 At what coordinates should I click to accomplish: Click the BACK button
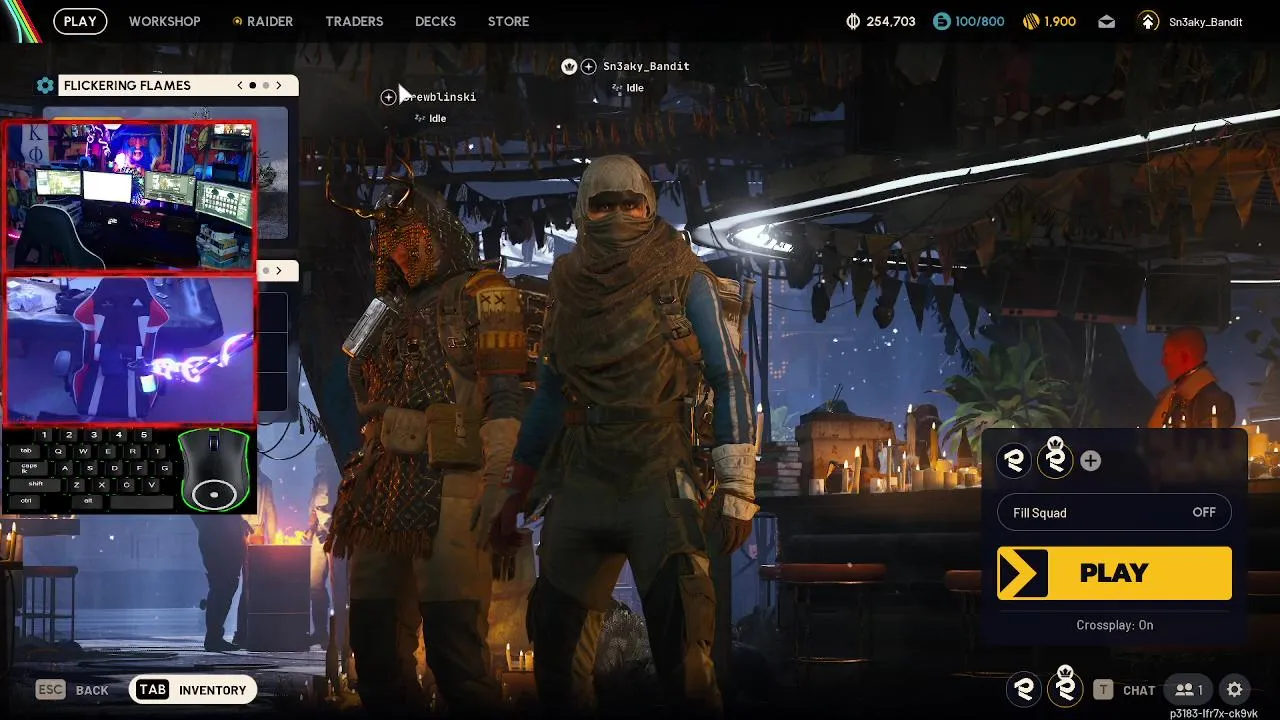pos(72,690)
